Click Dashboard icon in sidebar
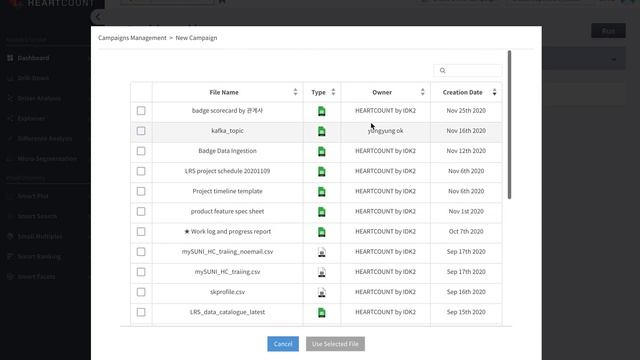 point(10,58)
